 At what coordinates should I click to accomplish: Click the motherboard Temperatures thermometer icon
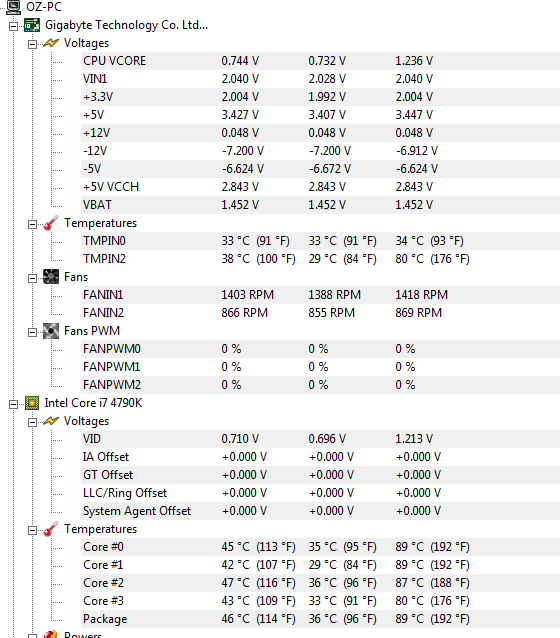pyautogui.click(x=51, y=223)
